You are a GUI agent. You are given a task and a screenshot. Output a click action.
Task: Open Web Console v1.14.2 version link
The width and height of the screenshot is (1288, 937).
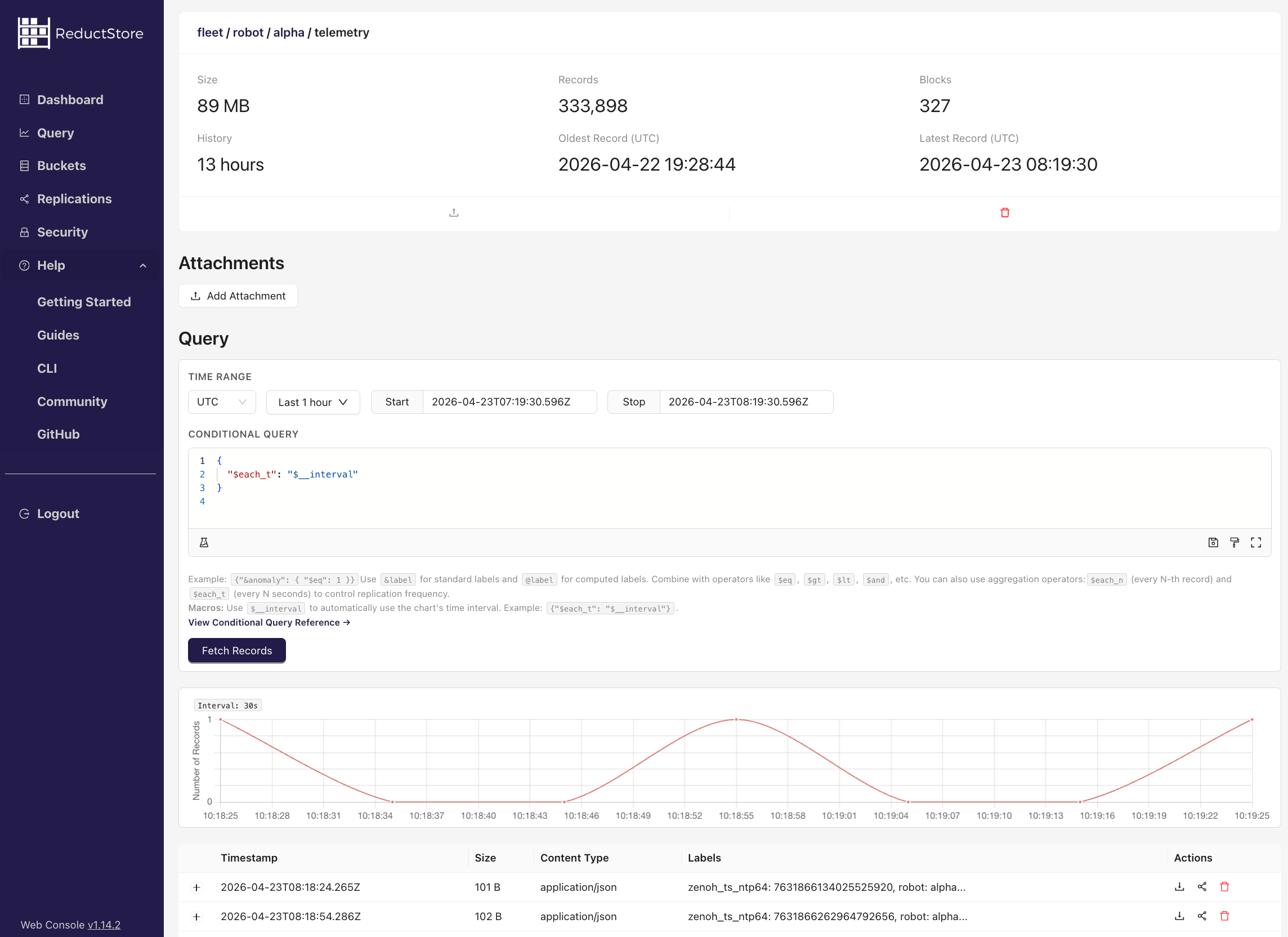(x=104, y=925)
